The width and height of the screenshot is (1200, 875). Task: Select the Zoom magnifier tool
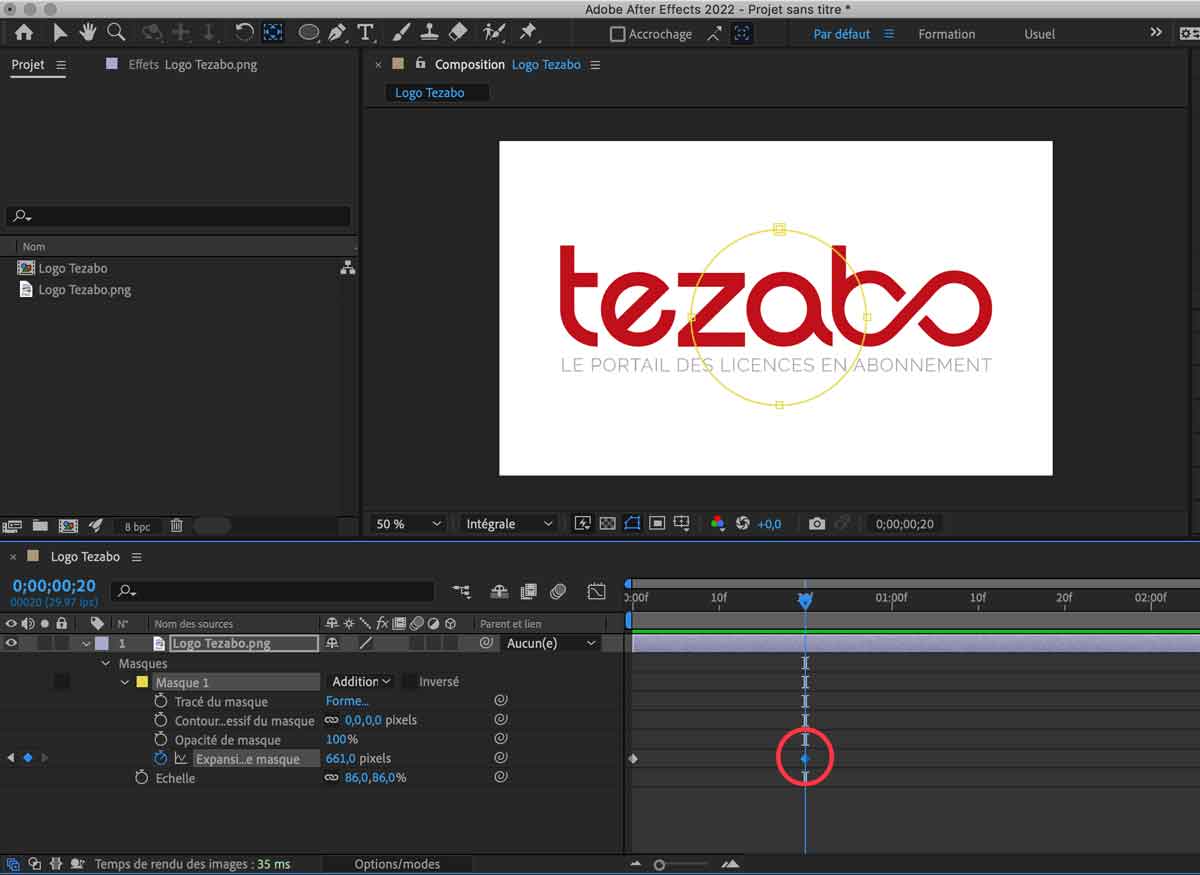tap(116, 33)
